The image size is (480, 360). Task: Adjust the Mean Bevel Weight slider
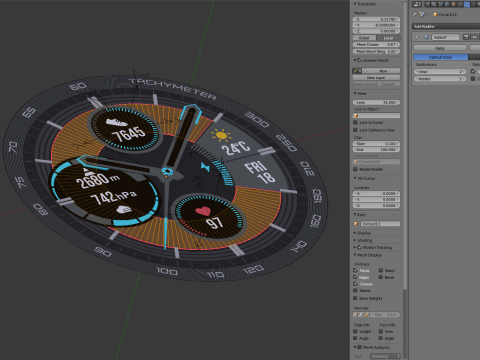click(376, 51)
